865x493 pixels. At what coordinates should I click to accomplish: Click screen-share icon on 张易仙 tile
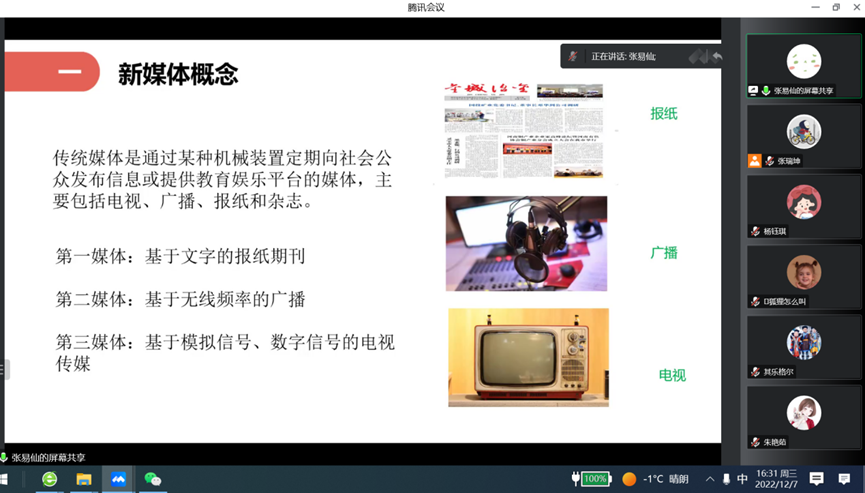pos(753,90)
